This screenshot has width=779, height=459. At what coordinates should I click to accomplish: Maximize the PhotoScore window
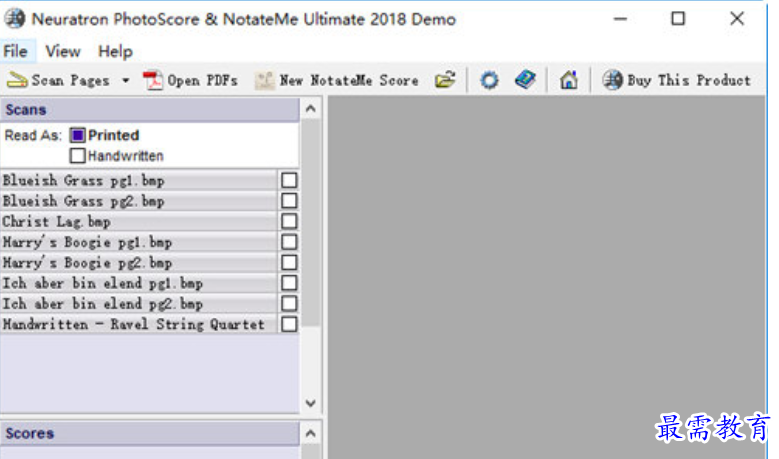point(678,19)
